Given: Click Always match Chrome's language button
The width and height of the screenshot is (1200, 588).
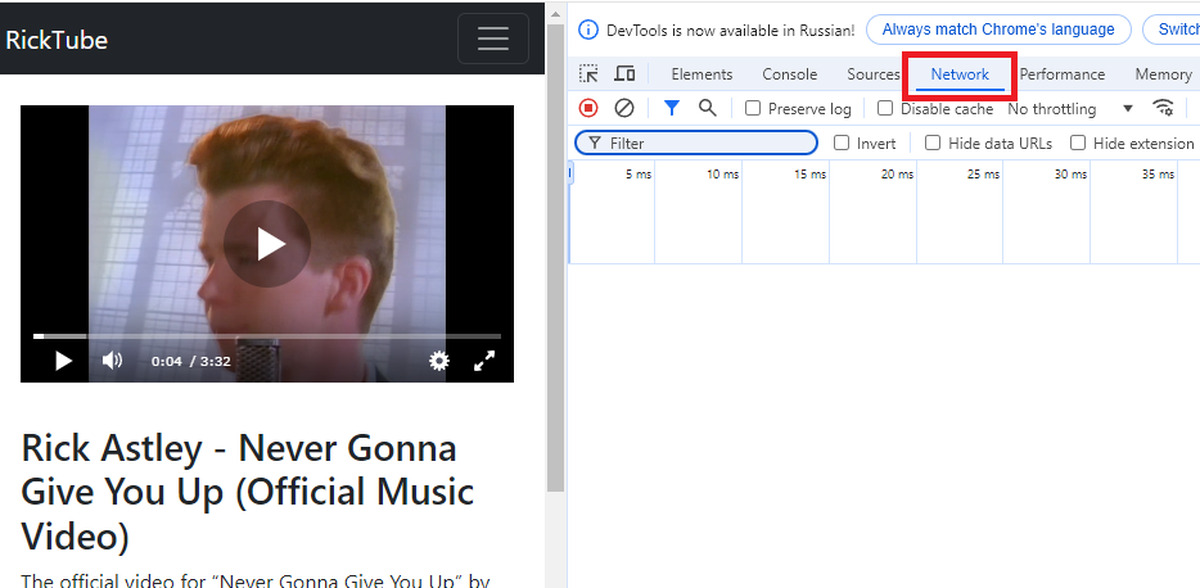Looking at the screenshot, I should (997, 30).
